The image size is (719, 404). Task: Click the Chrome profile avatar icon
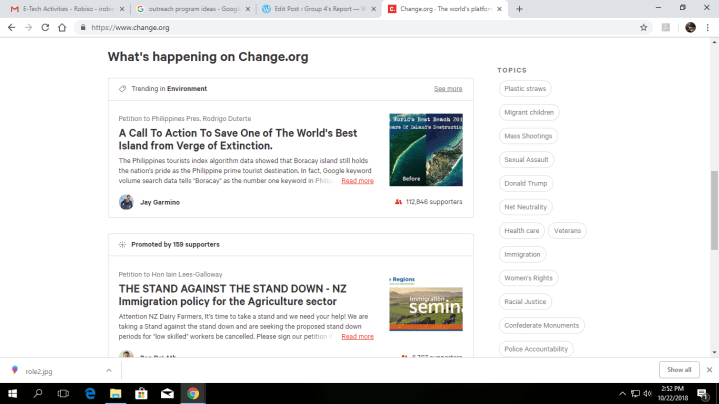[690, 27]
